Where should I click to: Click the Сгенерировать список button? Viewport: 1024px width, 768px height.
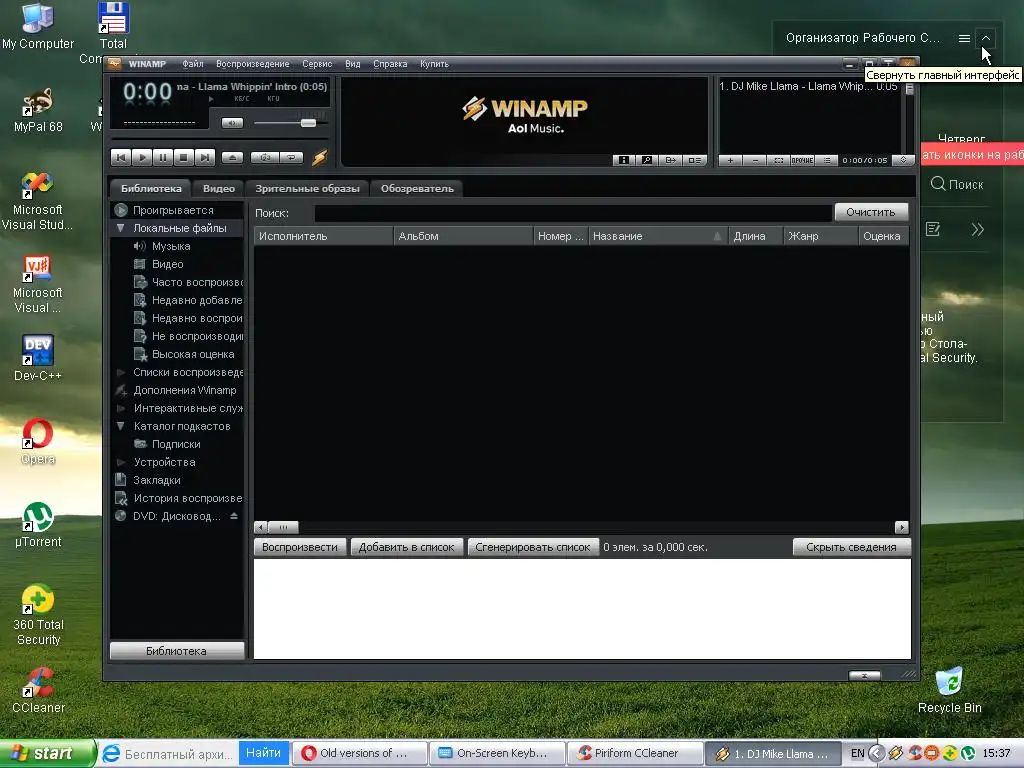[532, 547]
